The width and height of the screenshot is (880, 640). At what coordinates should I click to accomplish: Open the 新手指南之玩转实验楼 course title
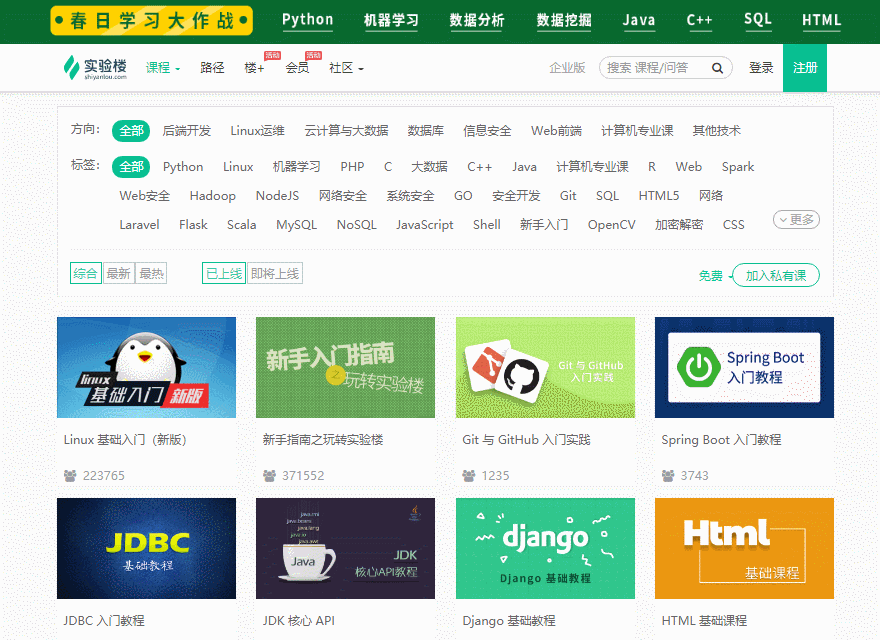tap(323, 440)
